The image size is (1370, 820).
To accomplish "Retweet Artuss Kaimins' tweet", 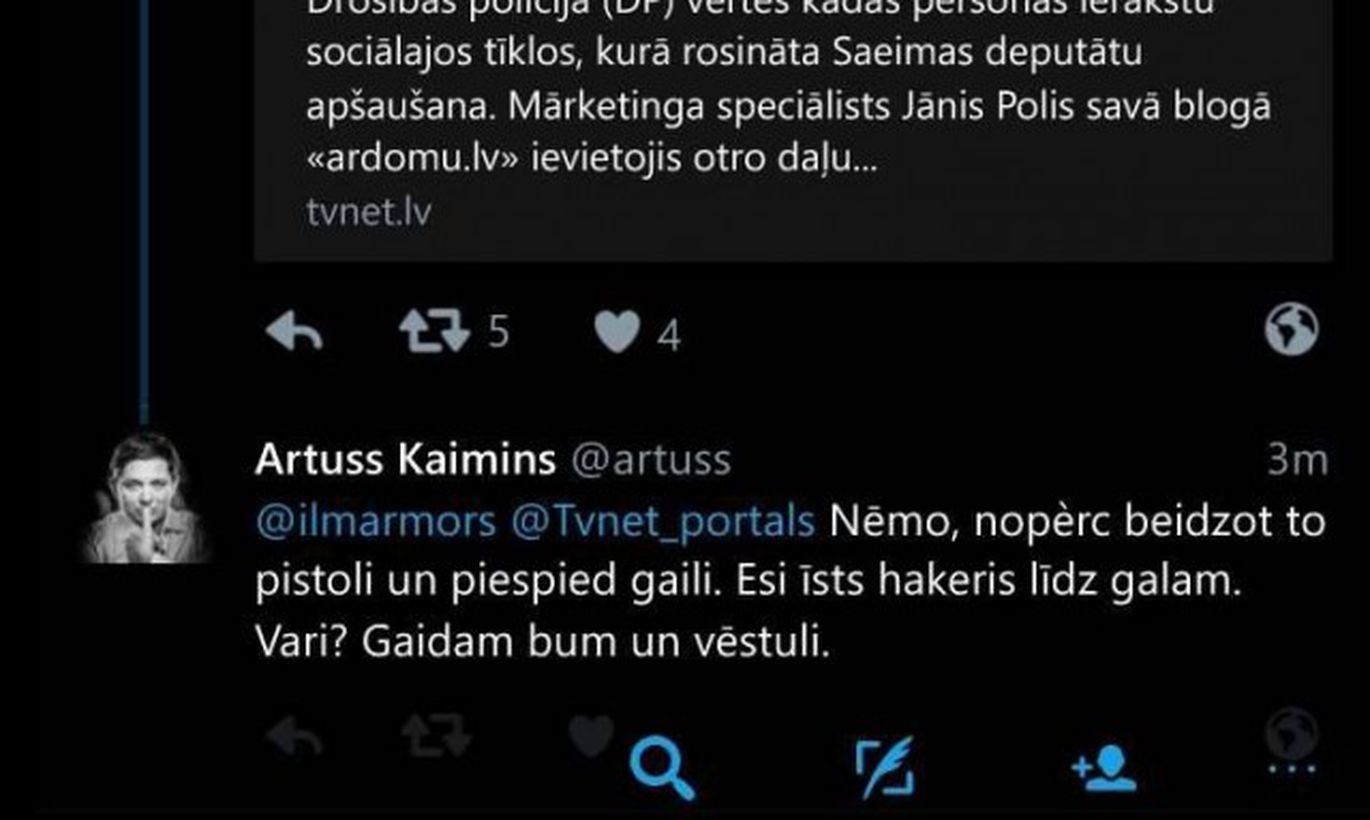I will click(436, 737).
